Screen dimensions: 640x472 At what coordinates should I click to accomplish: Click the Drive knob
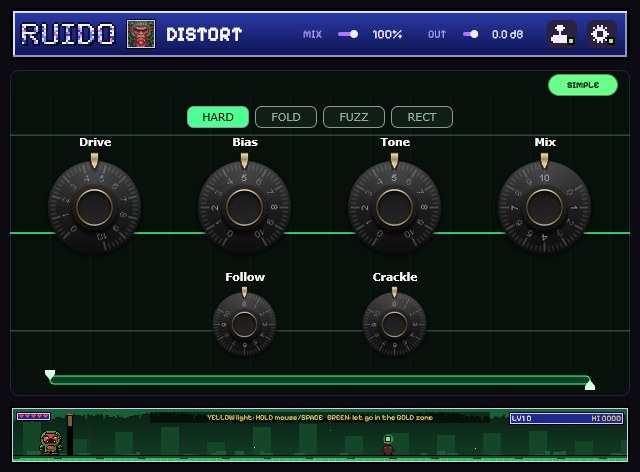pyautogui.click(x=94, y=207)
